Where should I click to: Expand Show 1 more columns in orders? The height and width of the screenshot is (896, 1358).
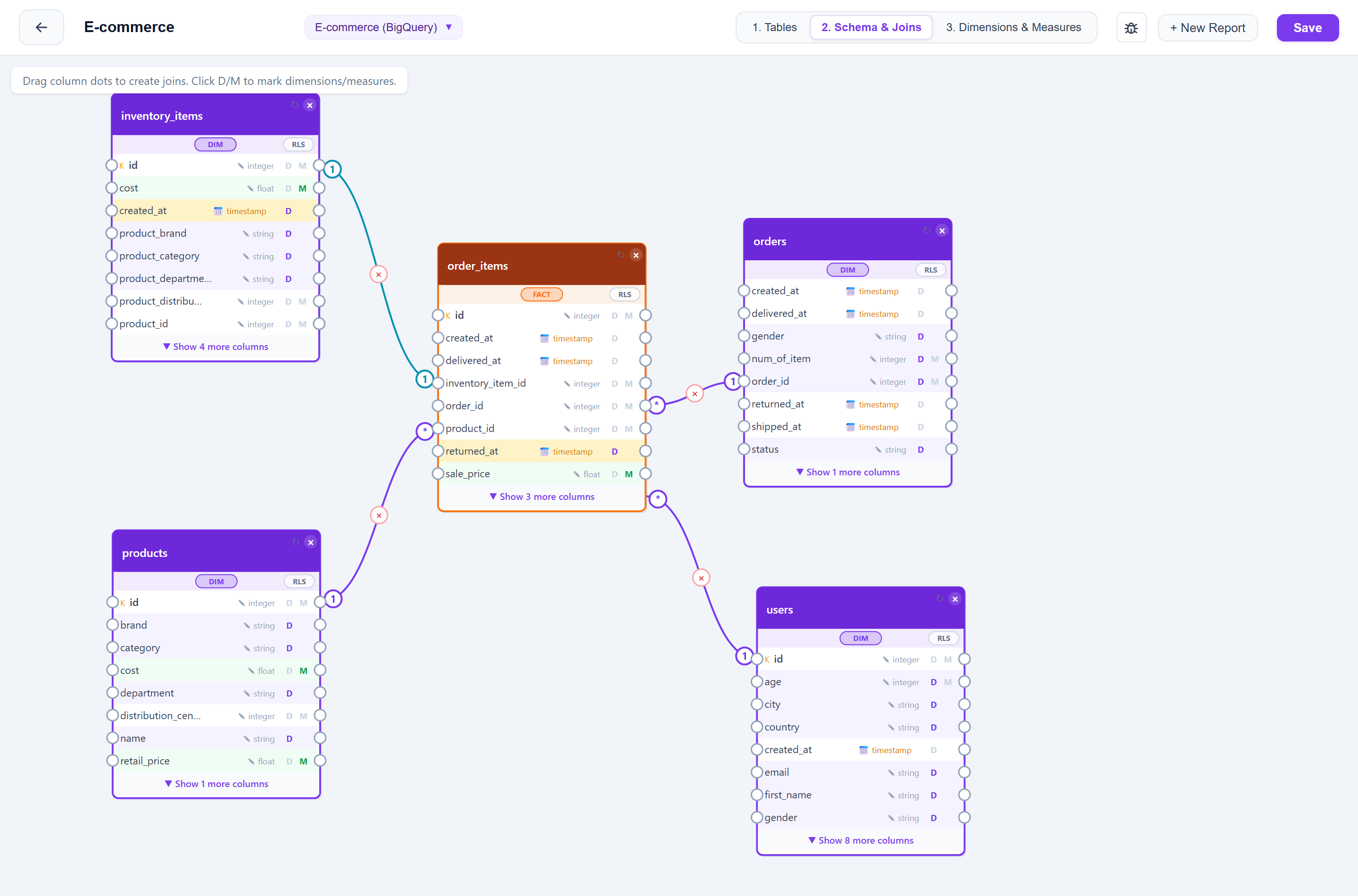[848, 472]
